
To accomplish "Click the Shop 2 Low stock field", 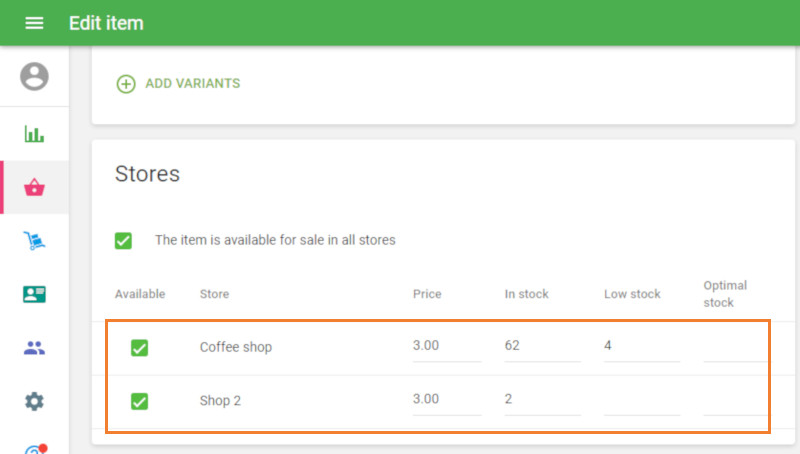I will (641, 400).
